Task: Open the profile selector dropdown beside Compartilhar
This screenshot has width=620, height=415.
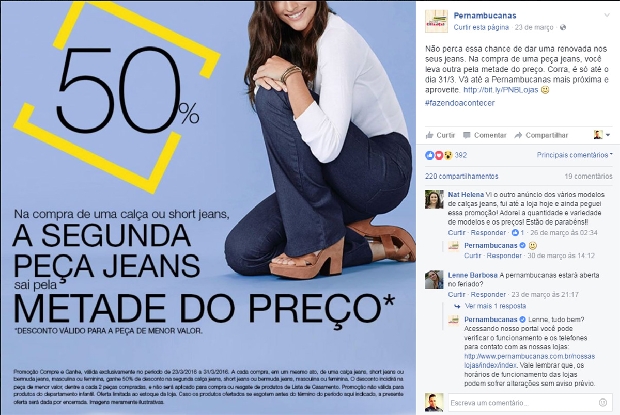Action: (x=602, y=135)
